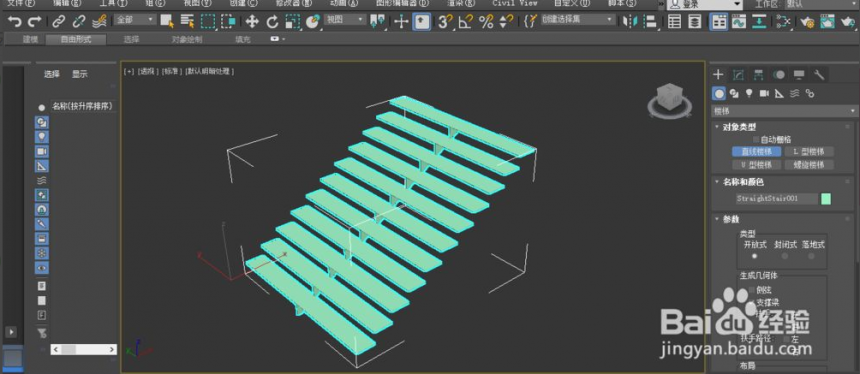Open the Rendered Frame Window icon

pos(827,21)
